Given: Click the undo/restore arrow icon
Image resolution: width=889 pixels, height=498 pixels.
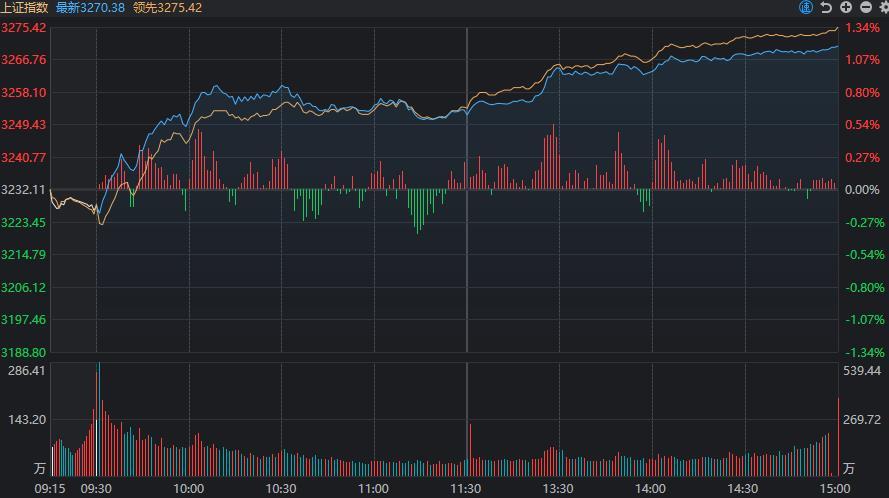Looking at the screenshot, I should point(826,7).
